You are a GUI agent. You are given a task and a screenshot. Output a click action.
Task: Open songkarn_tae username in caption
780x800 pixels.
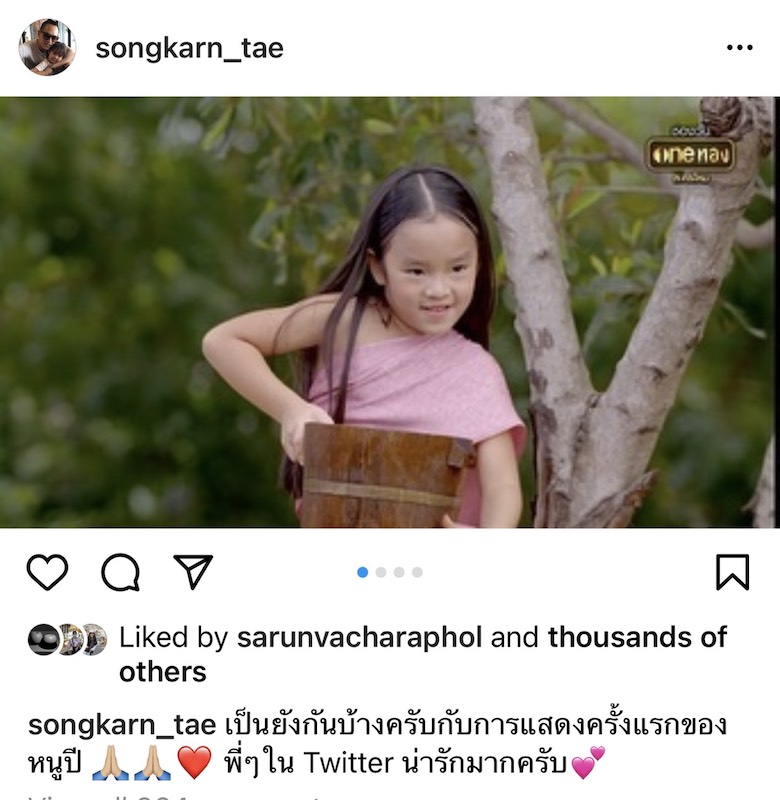coord(122,725)
